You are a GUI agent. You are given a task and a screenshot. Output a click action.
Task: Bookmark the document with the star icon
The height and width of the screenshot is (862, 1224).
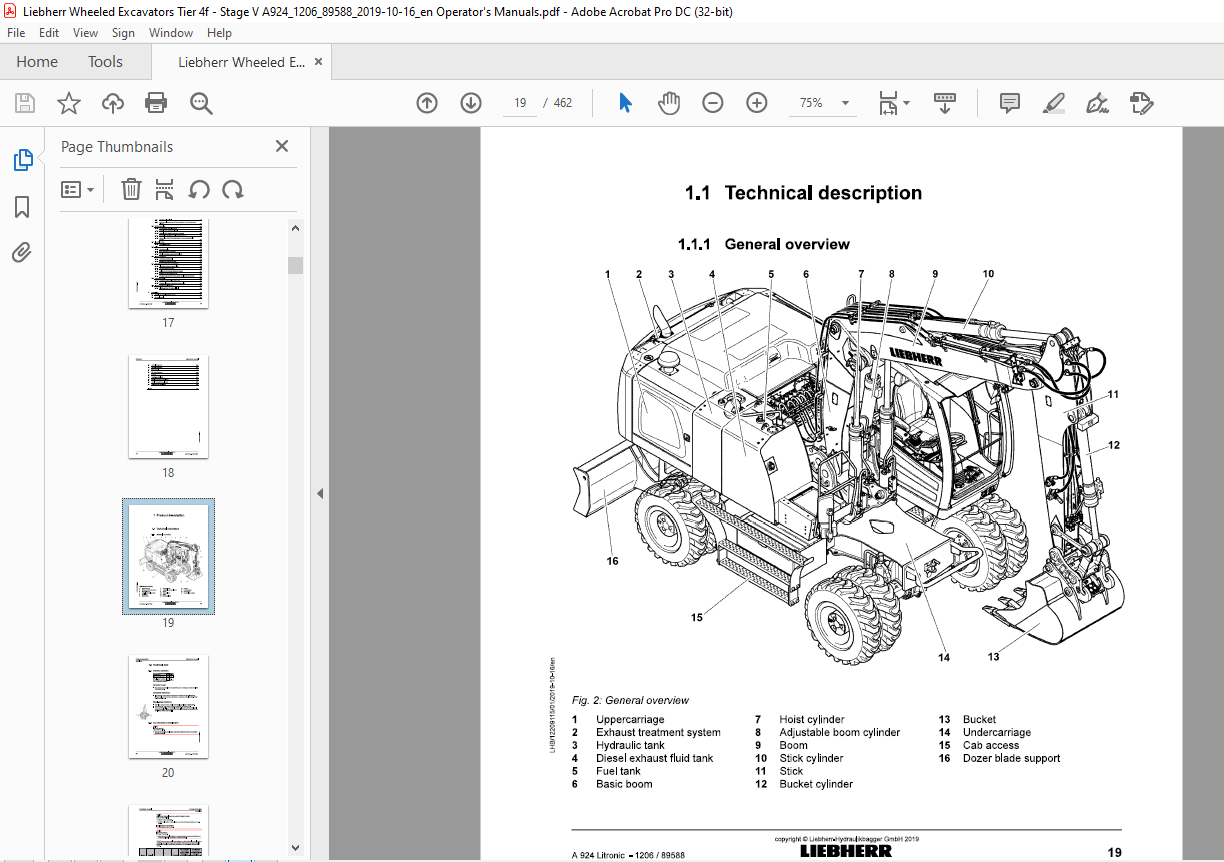coord(68,103)
